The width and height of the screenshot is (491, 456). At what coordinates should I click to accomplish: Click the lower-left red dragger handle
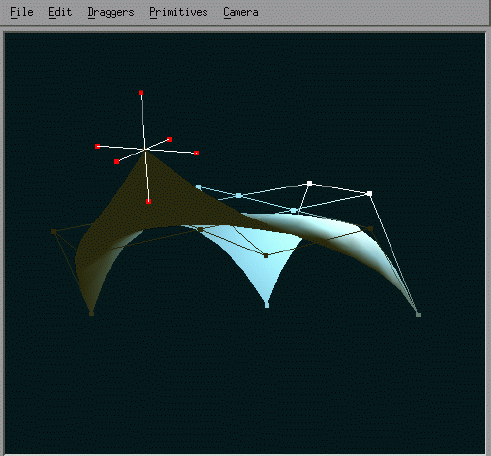pyautogui.click(x=116, y=162)
